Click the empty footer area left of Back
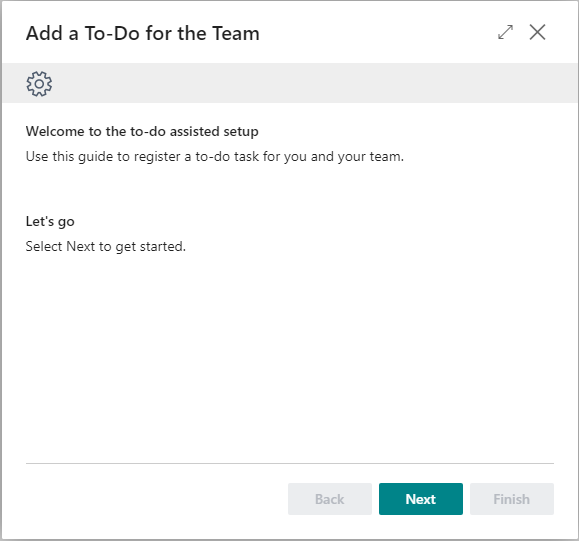The image size is (579, 541). [155, 499]
